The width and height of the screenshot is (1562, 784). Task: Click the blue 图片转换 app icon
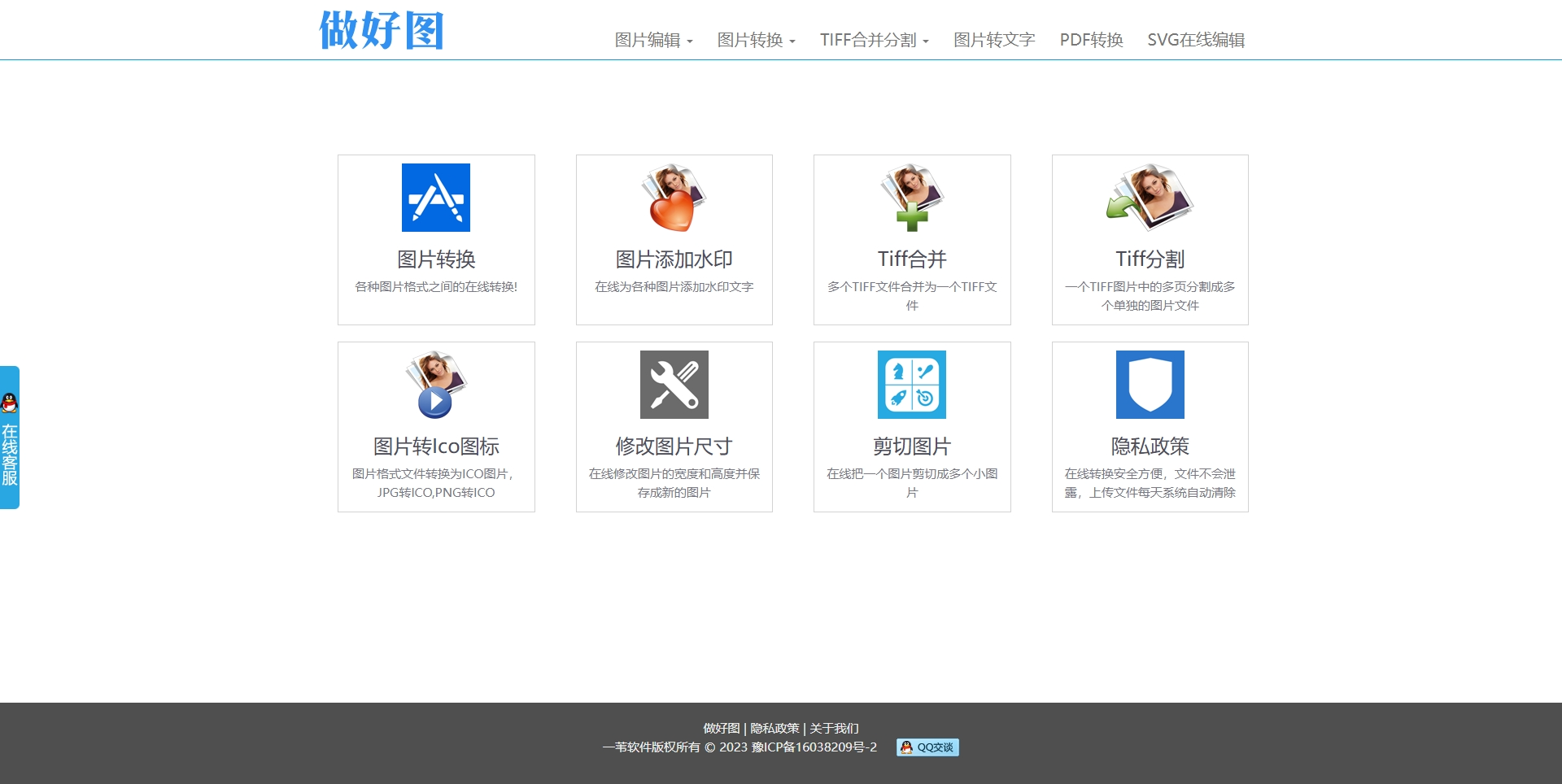[x=435, y=198]
